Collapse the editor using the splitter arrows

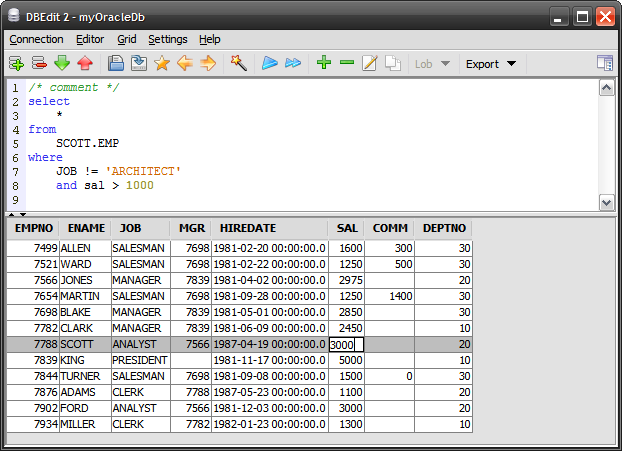pos(11,214)
